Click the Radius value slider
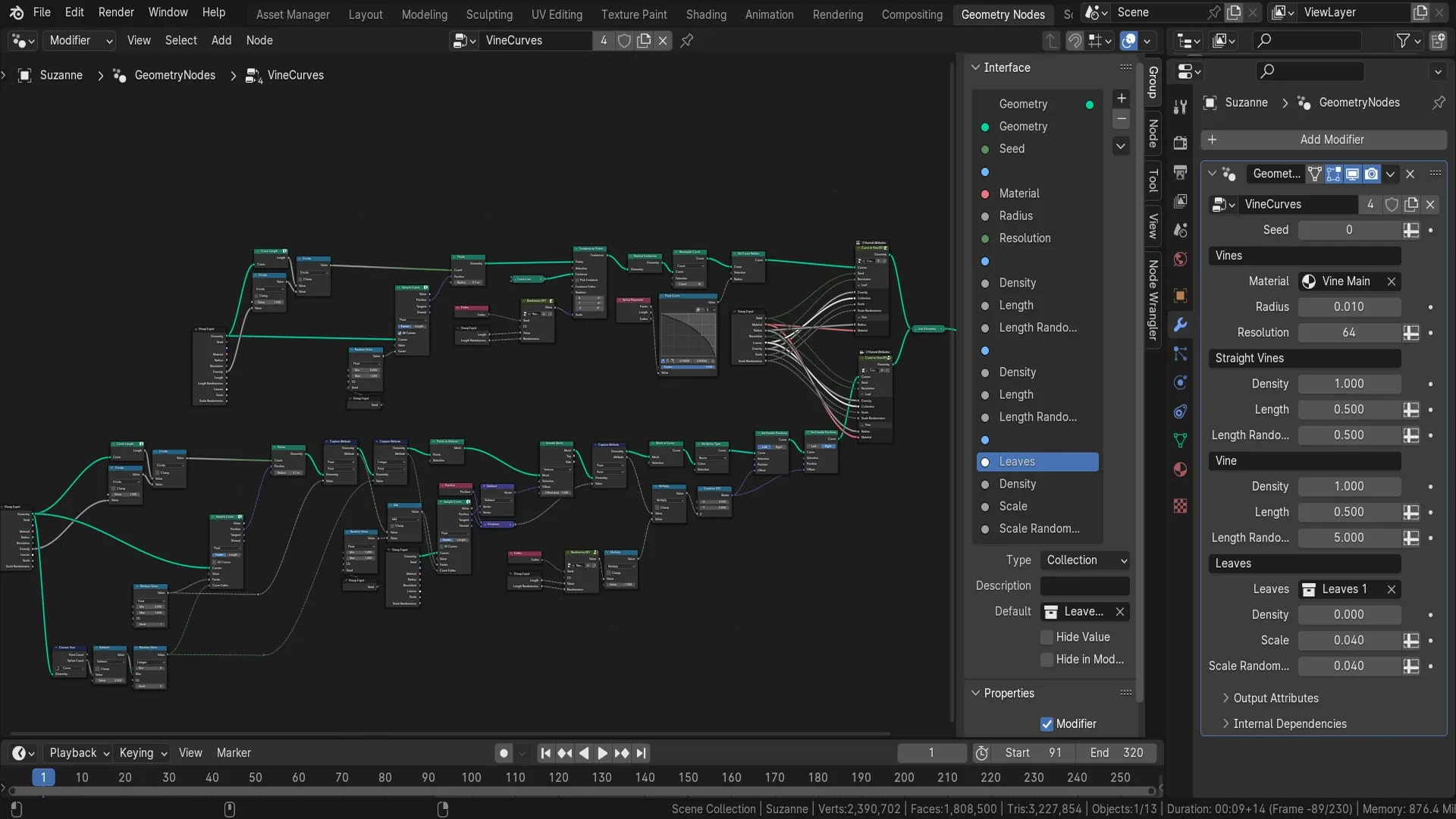 tap(1350, 306)
